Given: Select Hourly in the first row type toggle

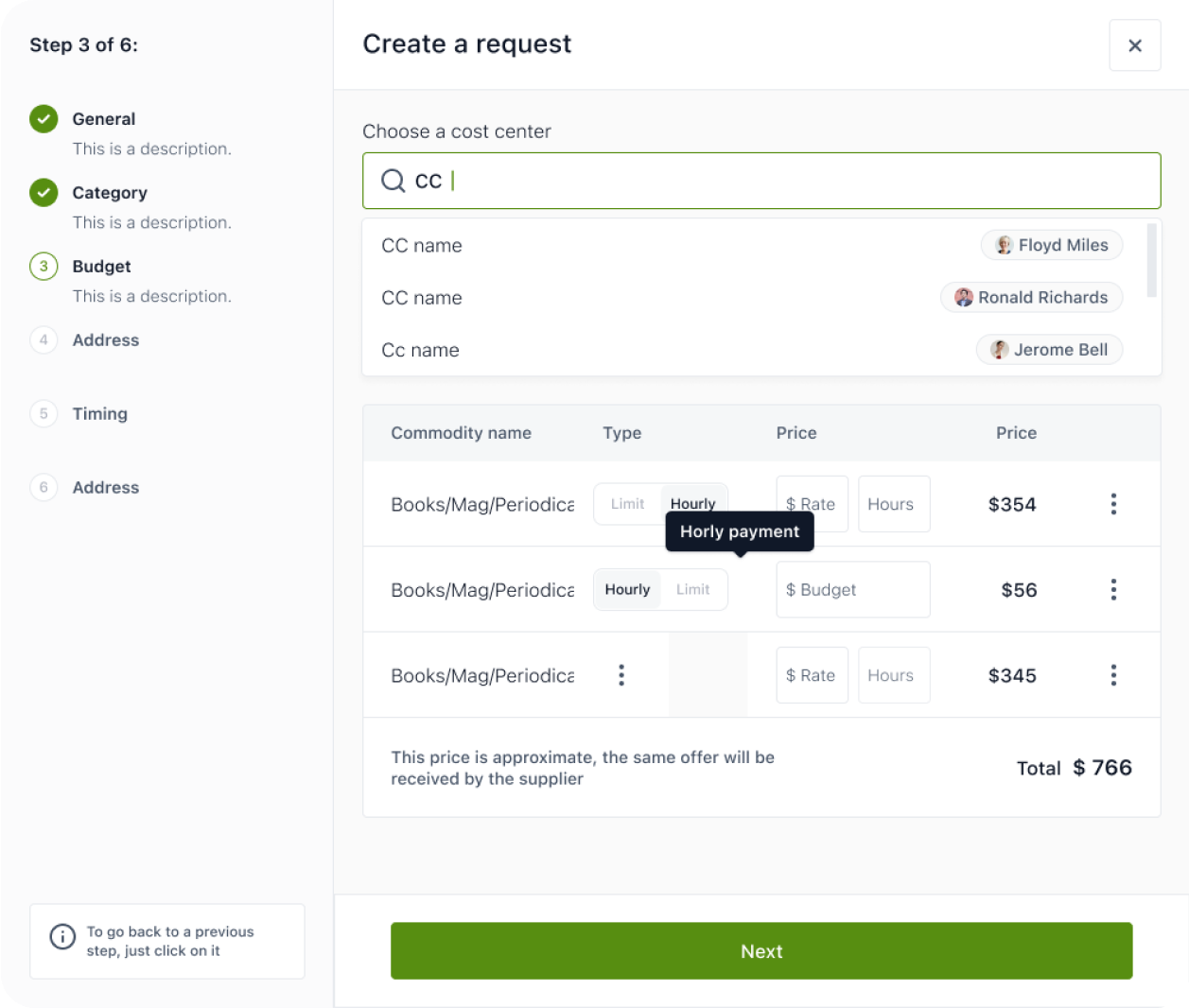Looking at the screenshot, I should 693,504.
